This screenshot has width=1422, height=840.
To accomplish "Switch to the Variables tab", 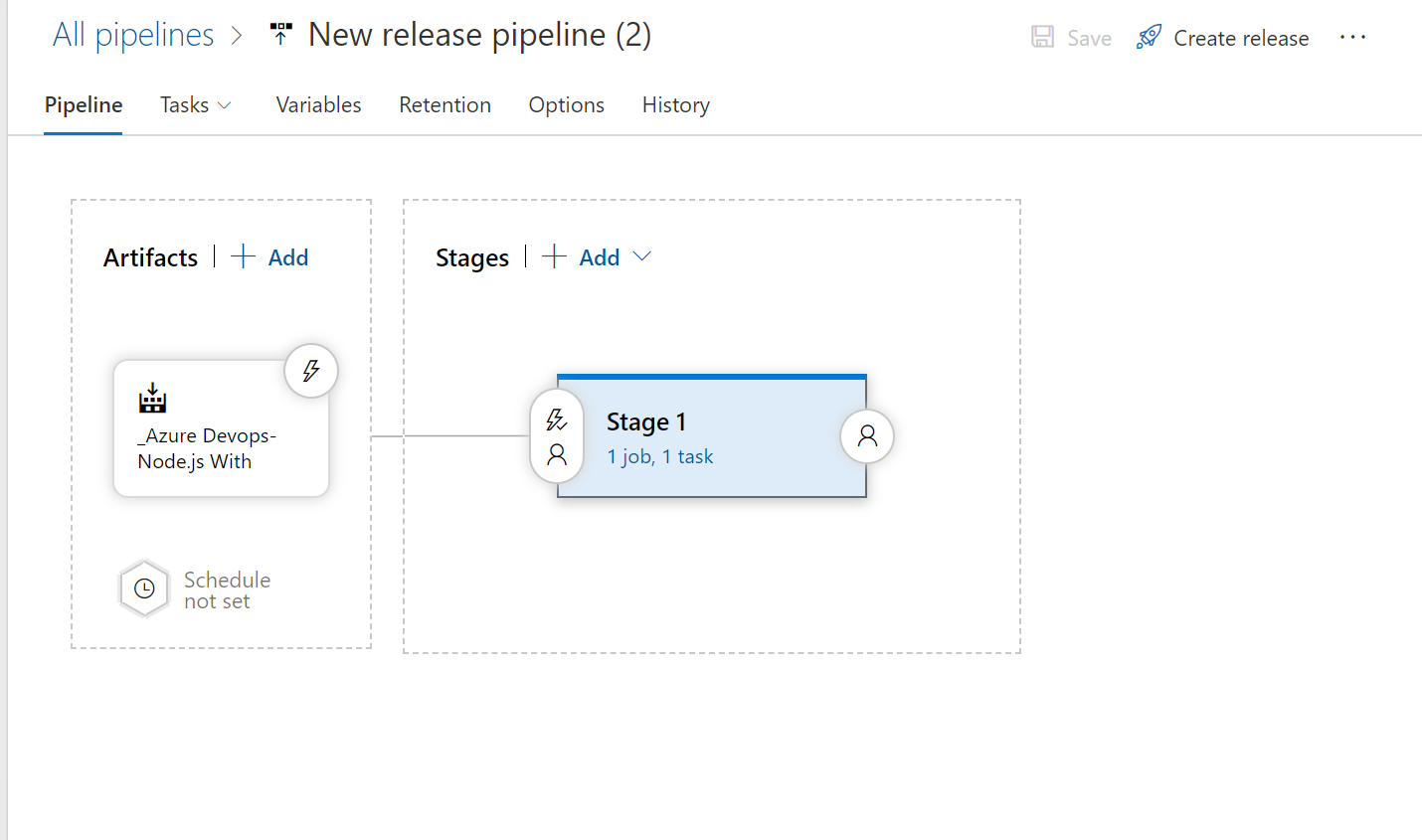I will tap(318, 104).
